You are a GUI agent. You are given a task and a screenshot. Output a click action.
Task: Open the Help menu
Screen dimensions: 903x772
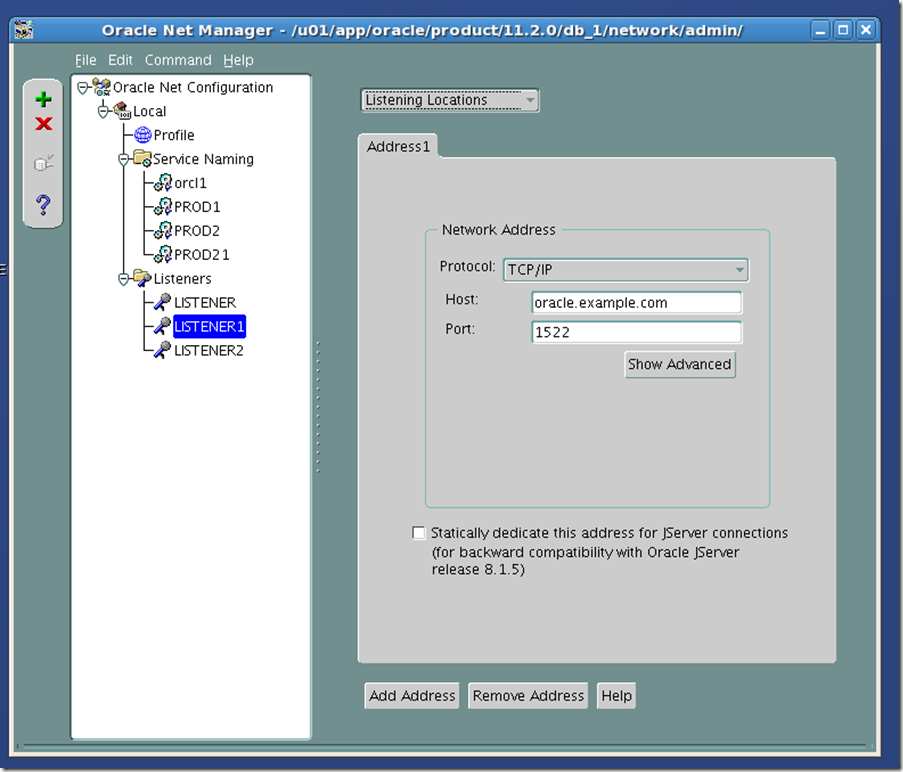tap(238, 60)
